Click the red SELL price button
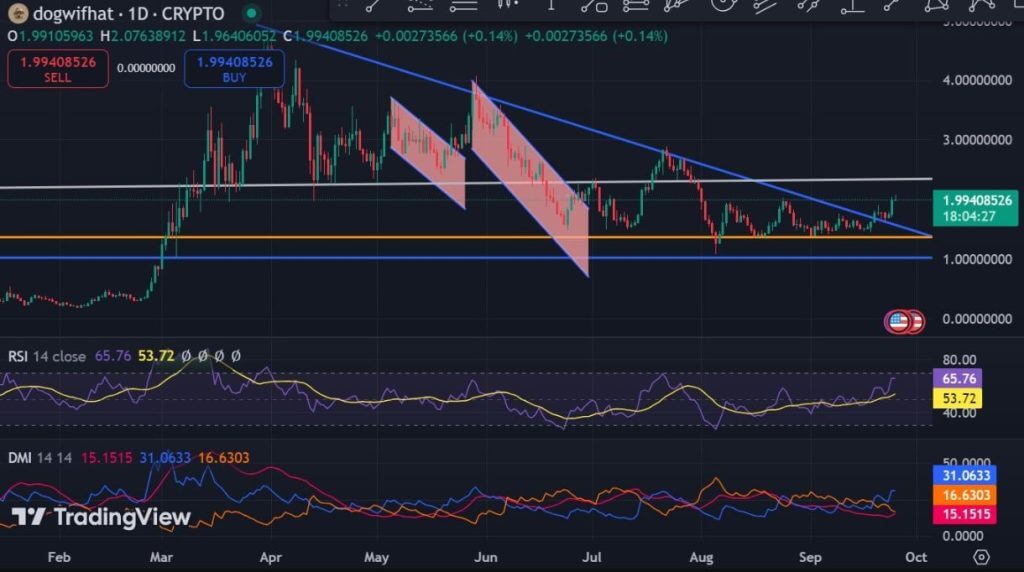The image size is (1024, 572). click(57, 69)
